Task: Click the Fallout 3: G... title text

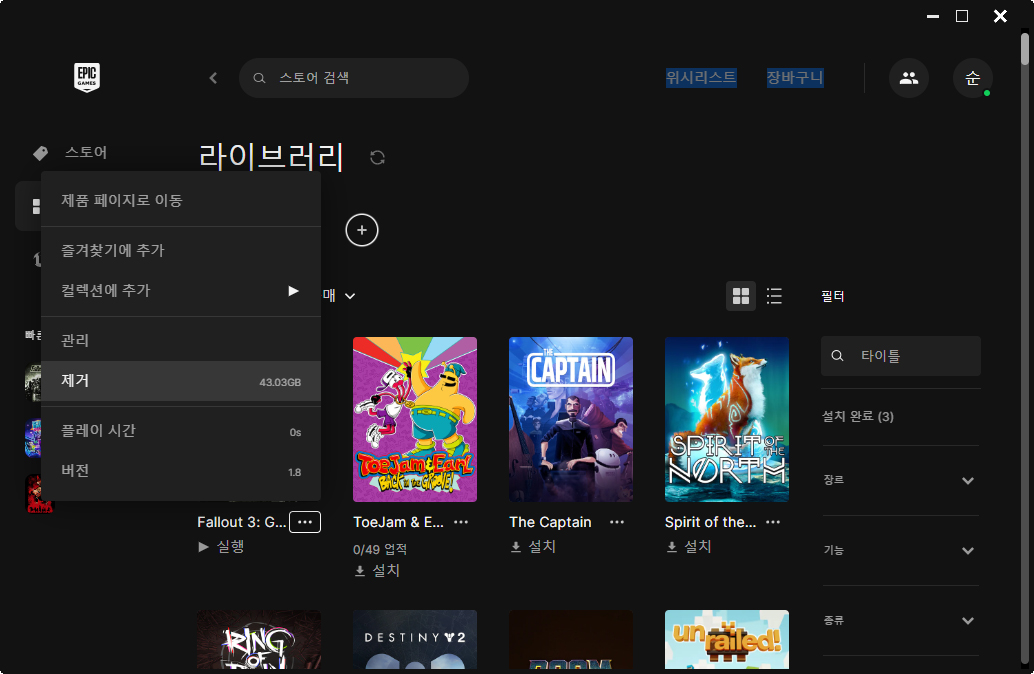Action: click(x=241, y=522)
